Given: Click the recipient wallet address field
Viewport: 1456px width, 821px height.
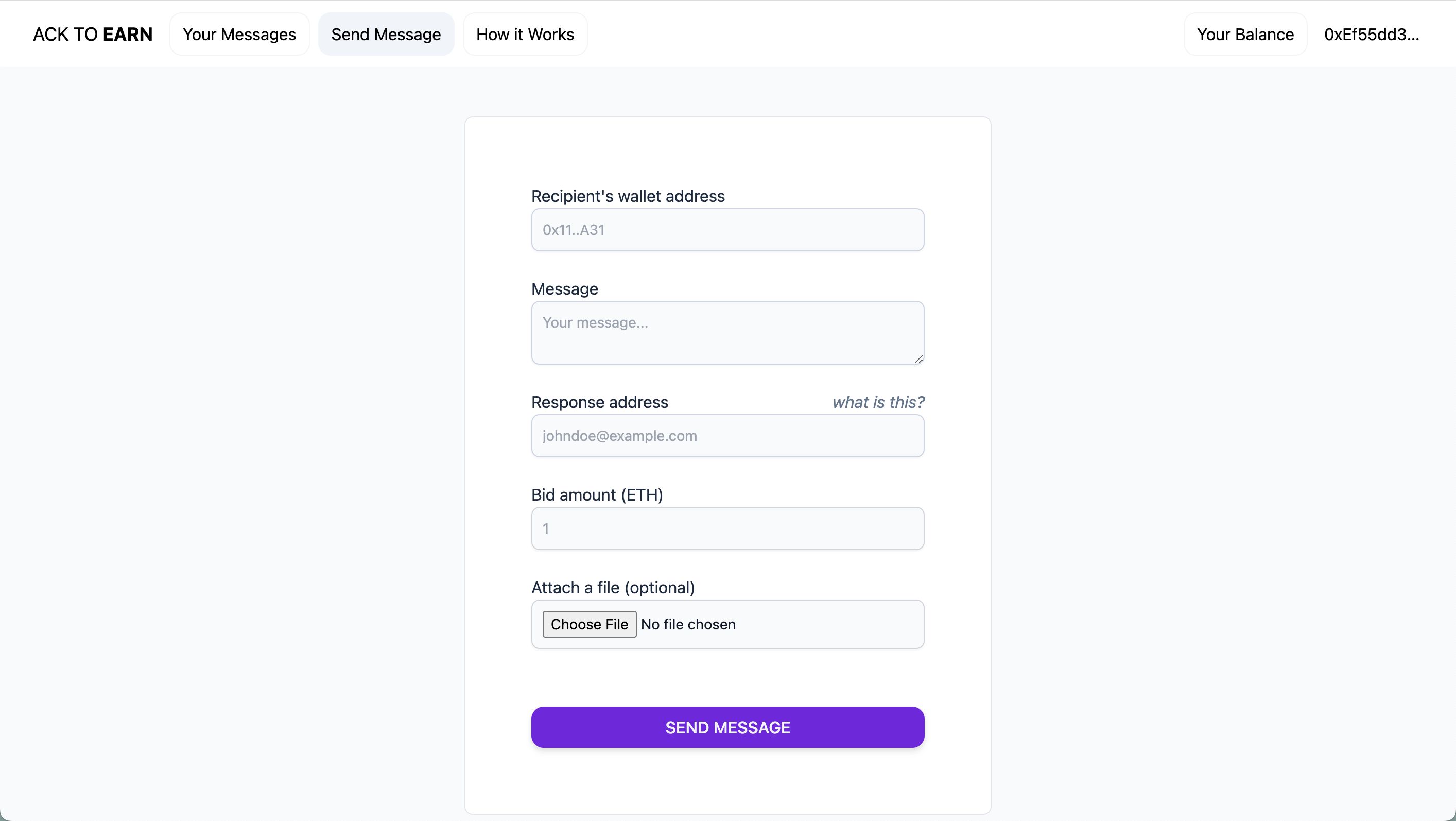Looking at the screenshot, I should 727,229.
